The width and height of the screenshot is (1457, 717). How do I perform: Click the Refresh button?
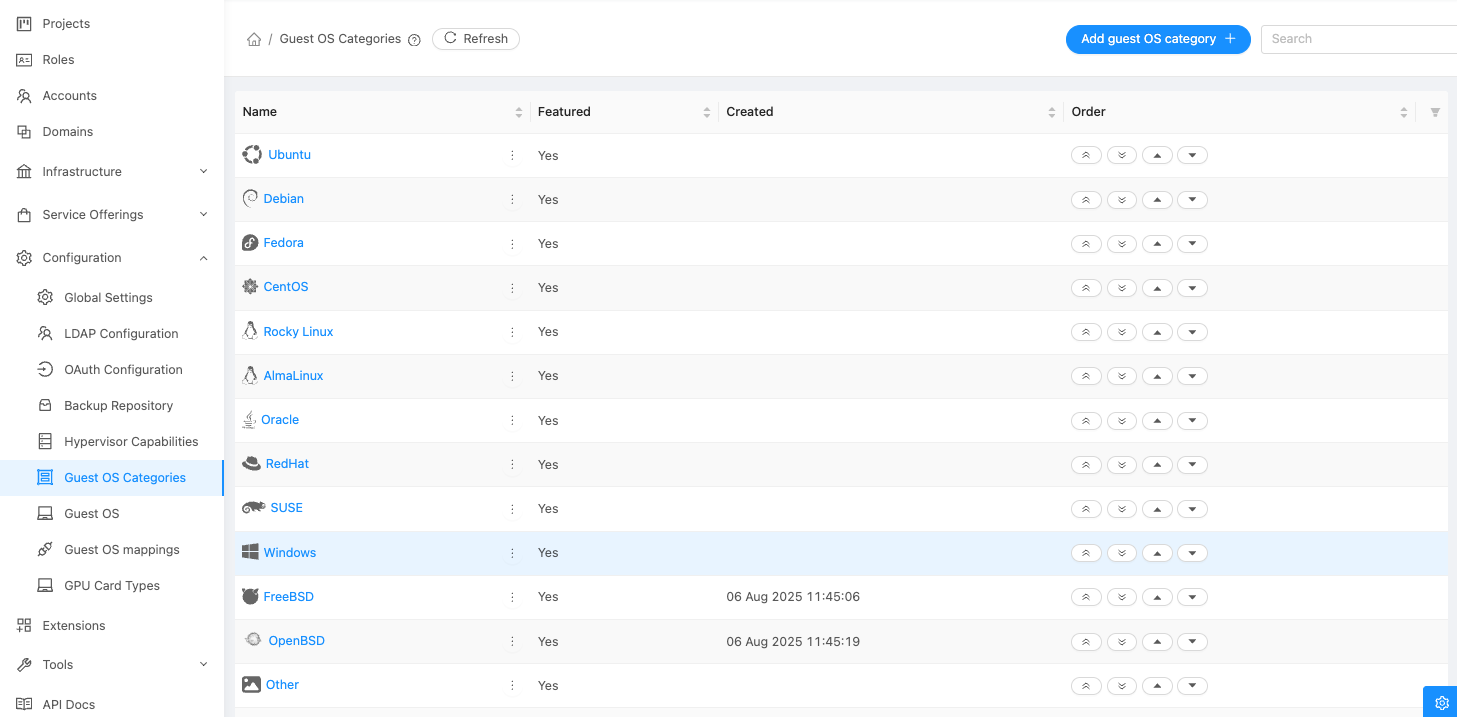476,39
